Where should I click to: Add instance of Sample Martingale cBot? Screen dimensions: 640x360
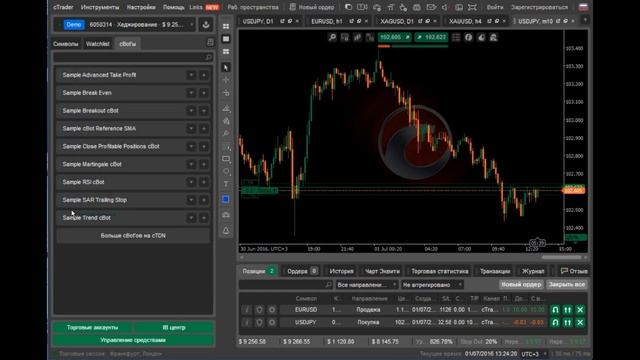[x=204, y=164]
